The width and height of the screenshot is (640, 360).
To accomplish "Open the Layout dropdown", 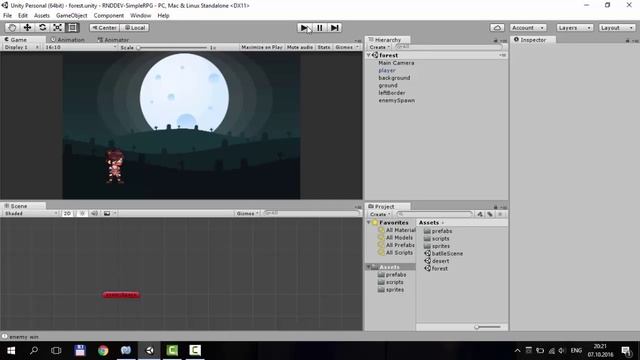I will 617,28.
